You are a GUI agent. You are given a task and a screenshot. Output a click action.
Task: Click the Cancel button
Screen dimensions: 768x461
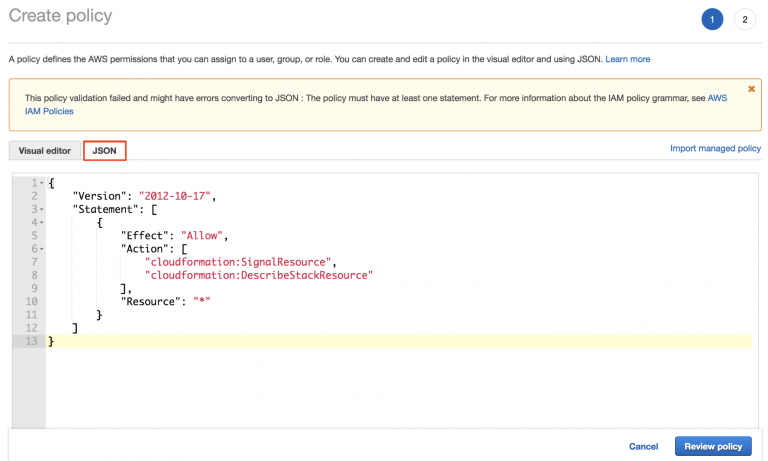coord(643,446)
